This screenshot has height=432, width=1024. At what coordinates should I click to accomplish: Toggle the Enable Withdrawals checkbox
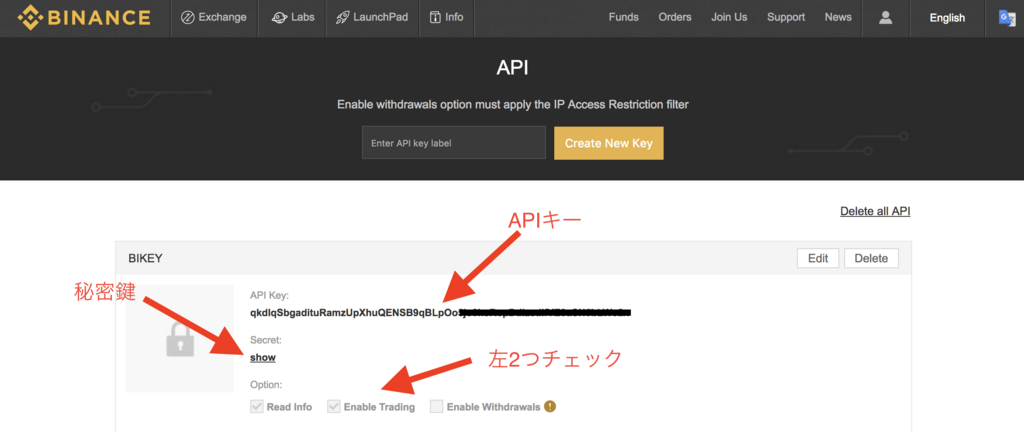pos(436,407)
